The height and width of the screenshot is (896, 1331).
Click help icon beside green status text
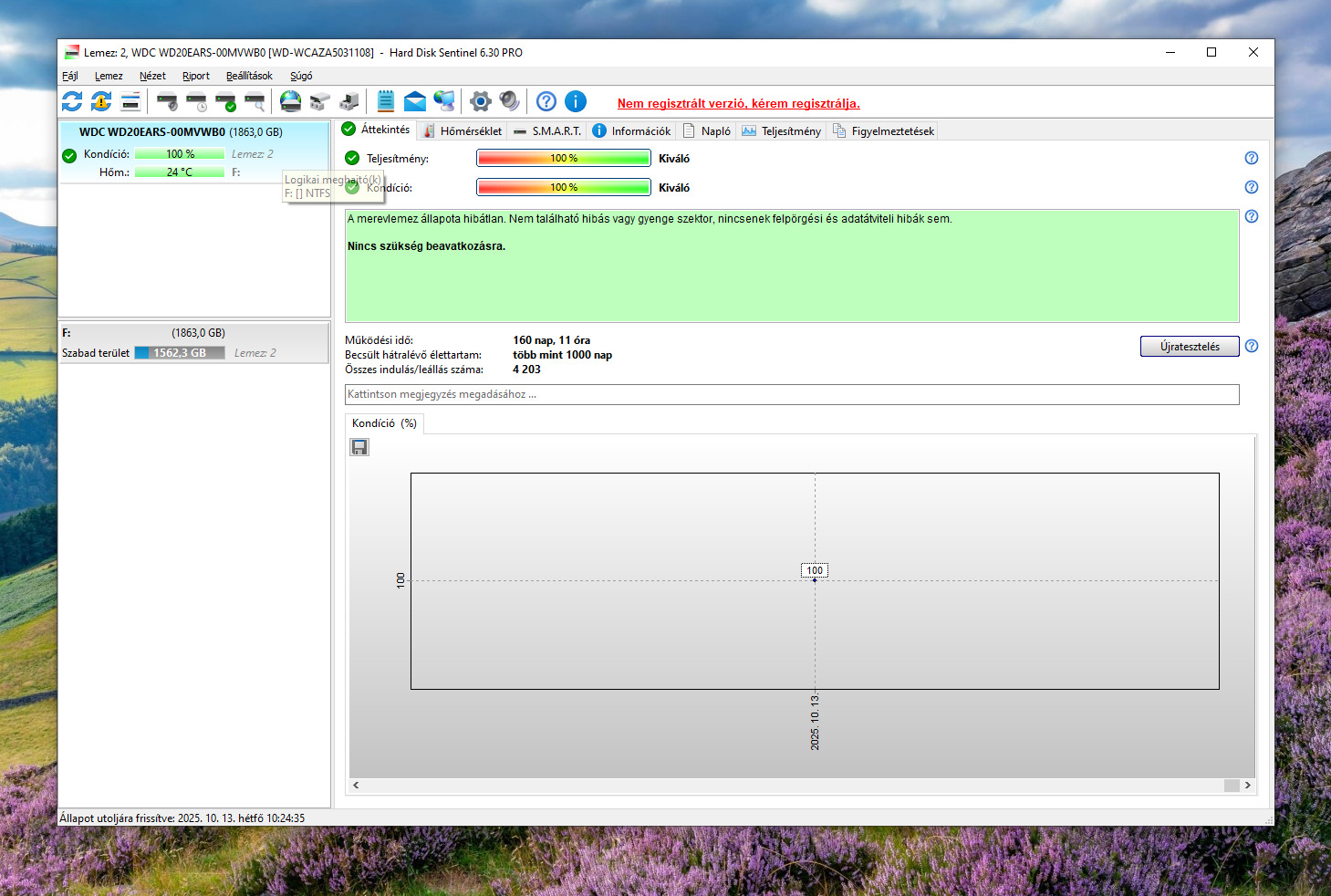tap(1252, 216)
